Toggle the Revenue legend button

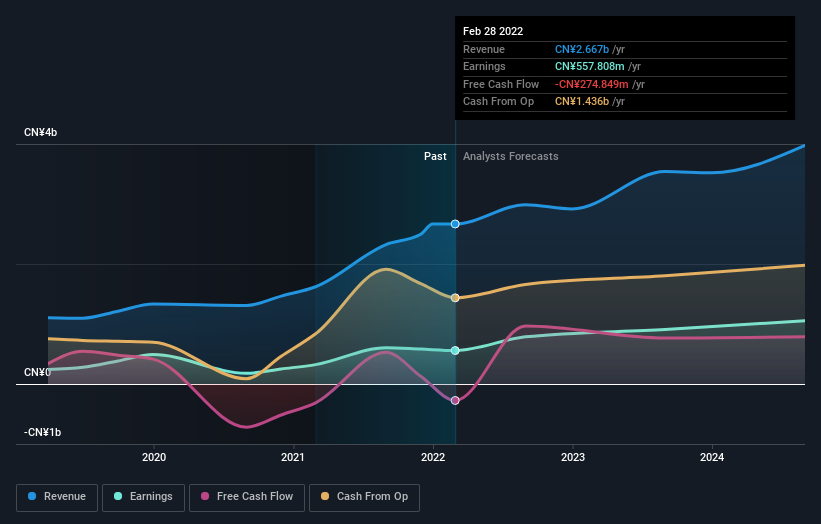57,497
